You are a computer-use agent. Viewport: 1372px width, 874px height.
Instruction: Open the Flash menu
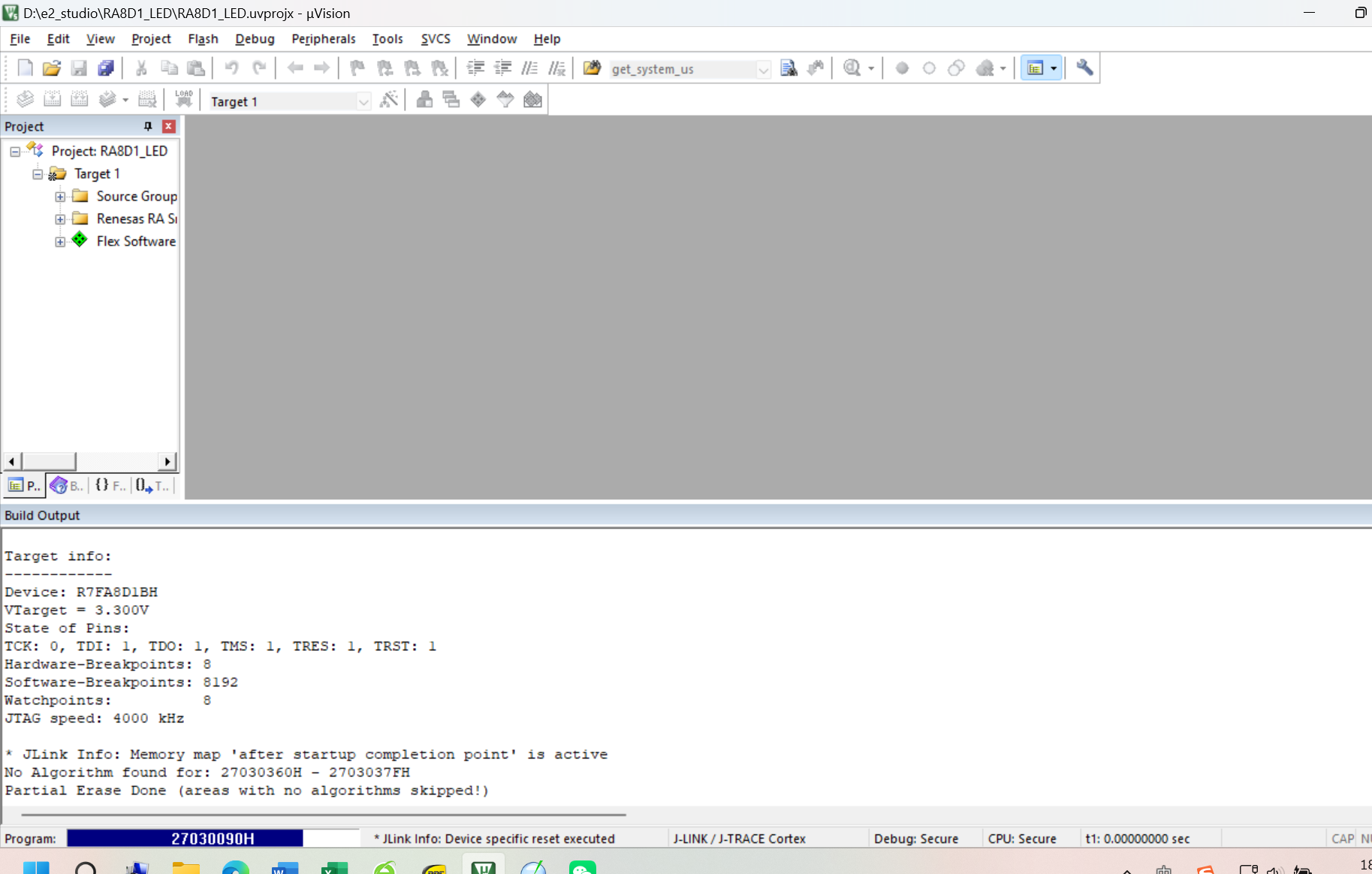(x=203, y=39)
